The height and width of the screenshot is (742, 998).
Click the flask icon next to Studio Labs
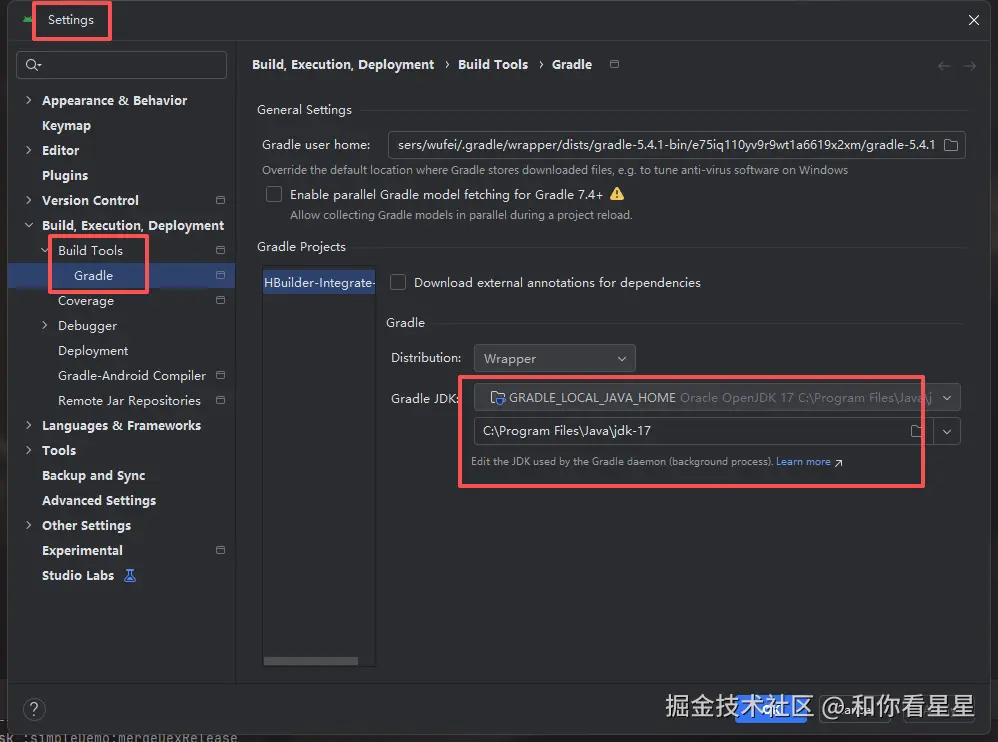tap(130, 575)
